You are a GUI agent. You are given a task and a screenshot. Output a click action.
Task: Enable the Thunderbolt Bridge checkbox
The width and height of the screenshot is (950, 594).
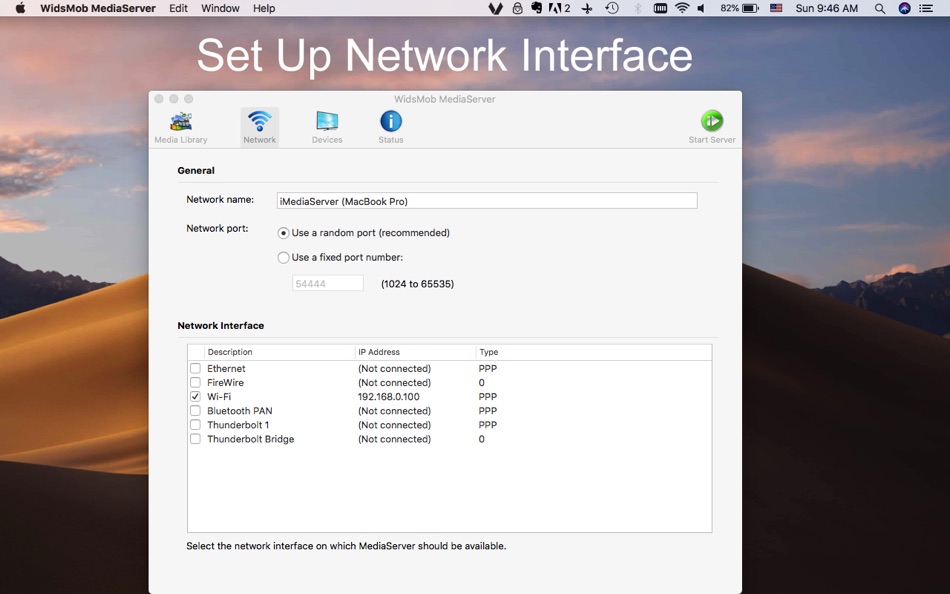coord(195,439)
